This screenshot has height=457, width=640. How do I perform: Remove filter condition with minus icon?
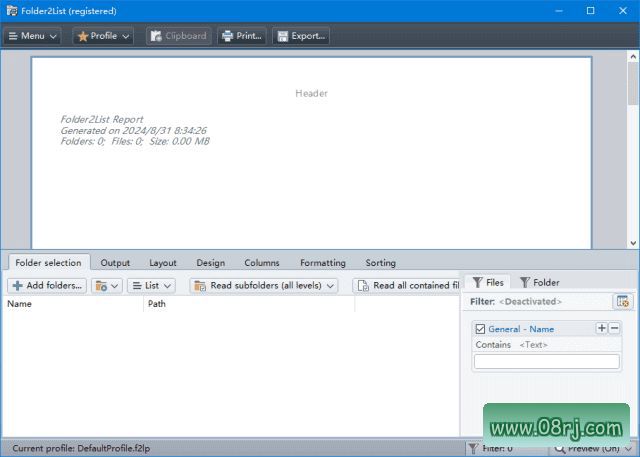pyautogui.click(x=614, y=328)
